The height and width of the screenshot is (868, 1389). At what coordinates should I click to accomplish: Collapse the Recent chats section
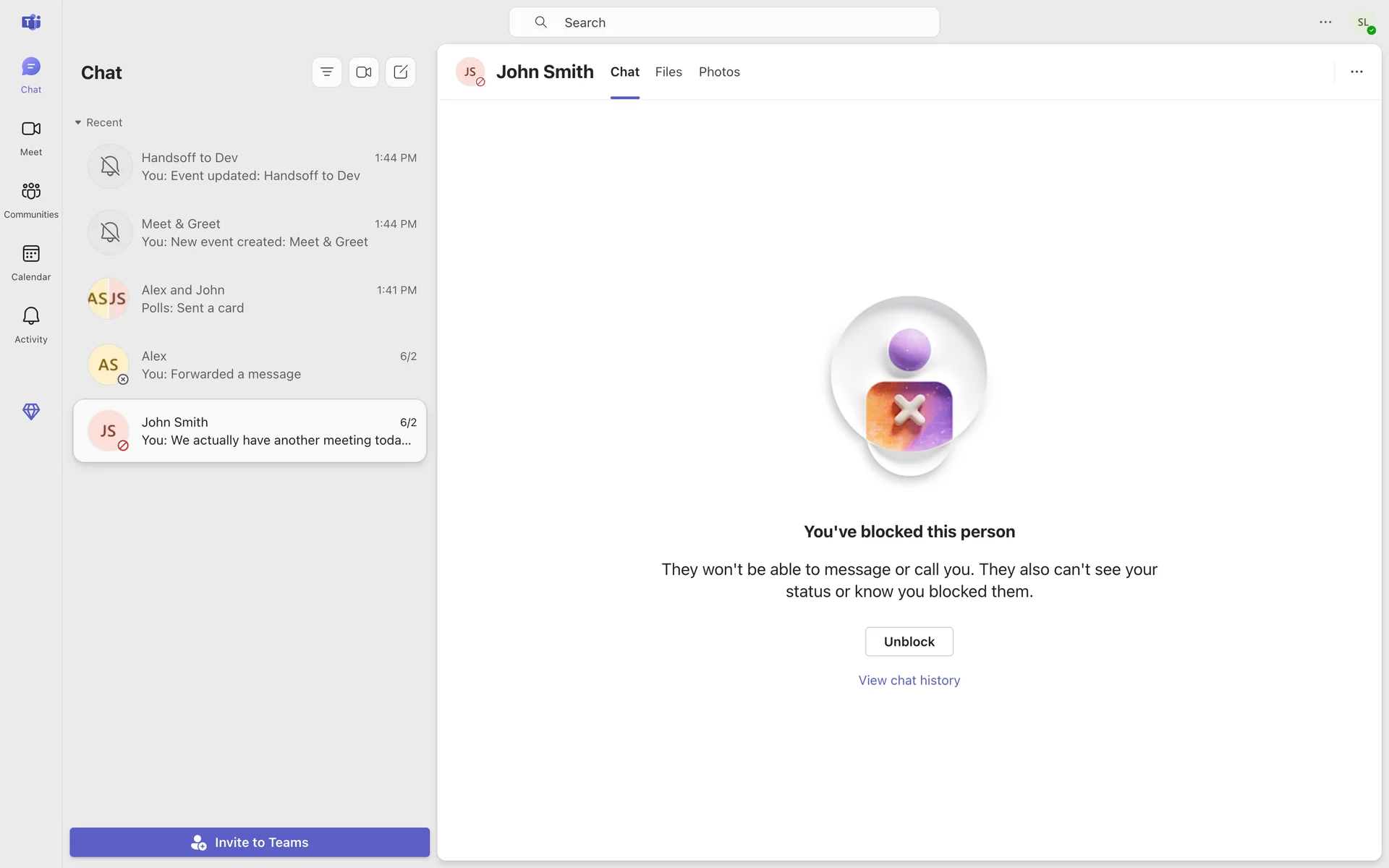coord(78,123)
